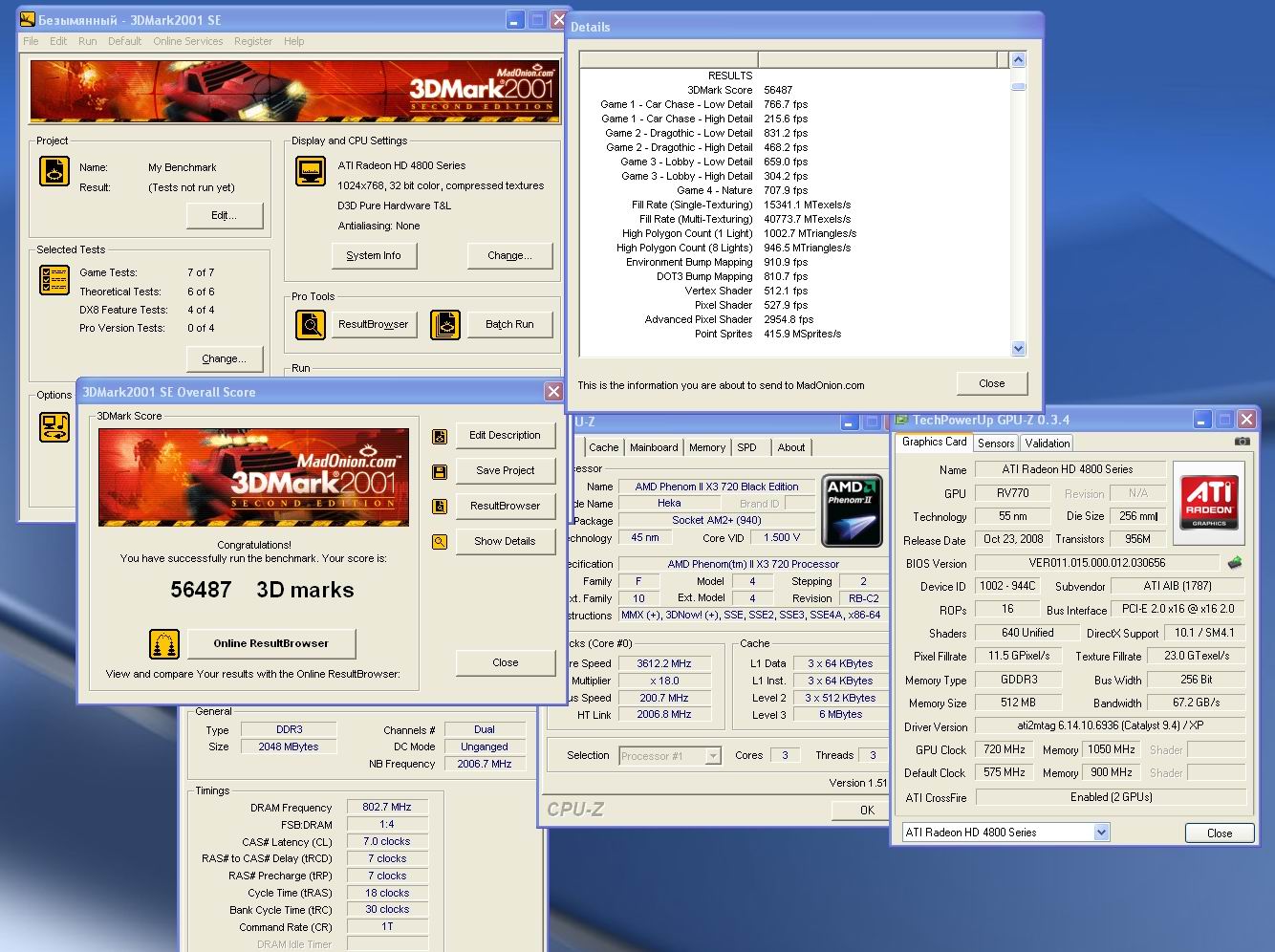Click the Core Speed value 3612.2 MHz

[664, 663]
